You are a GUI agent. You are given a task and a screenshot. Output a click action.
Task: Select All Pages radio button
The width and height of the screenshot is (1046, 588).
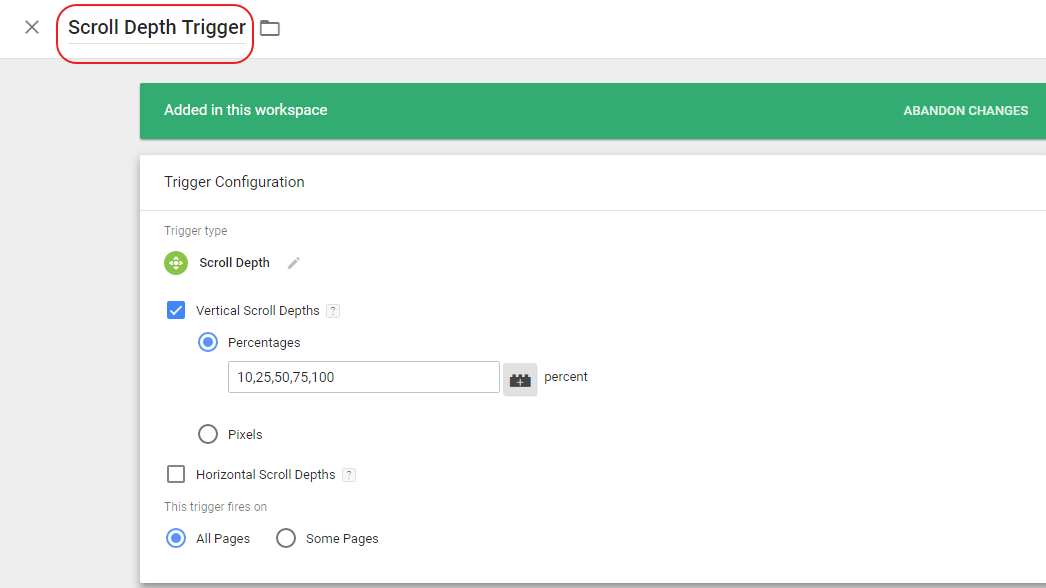176,538
